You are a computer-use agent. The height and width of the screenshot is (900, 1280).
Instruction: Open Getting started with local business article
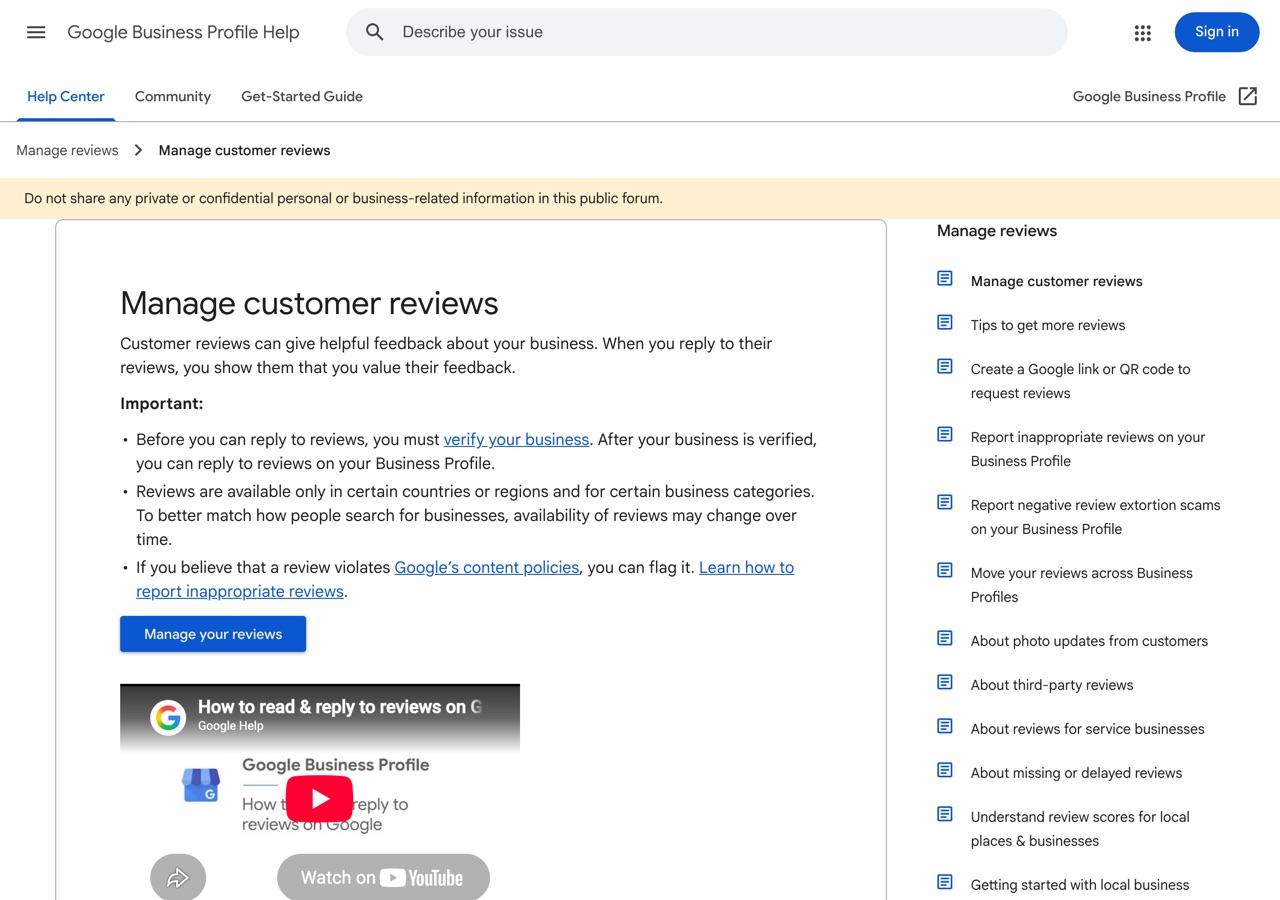click(x=1080, y=885)
